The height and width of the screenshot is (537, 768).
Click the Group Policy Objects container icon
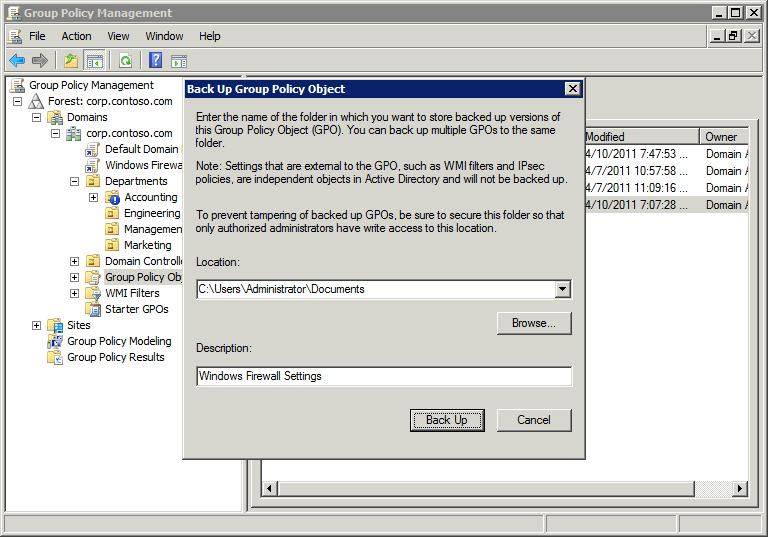(x=93, y=277)
